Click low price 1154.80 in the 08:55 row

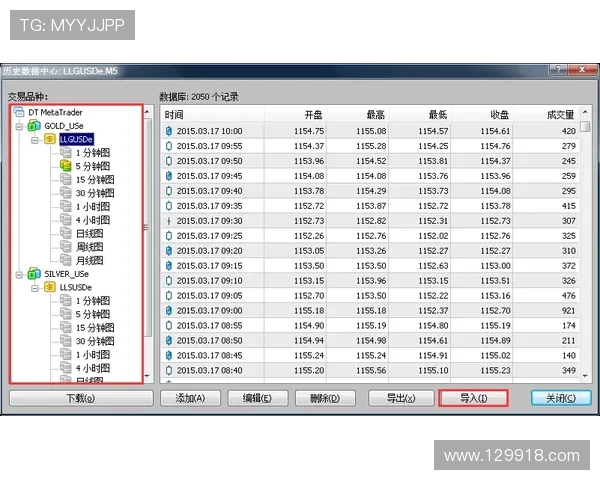pyautogui.click(x=433, y=325)
